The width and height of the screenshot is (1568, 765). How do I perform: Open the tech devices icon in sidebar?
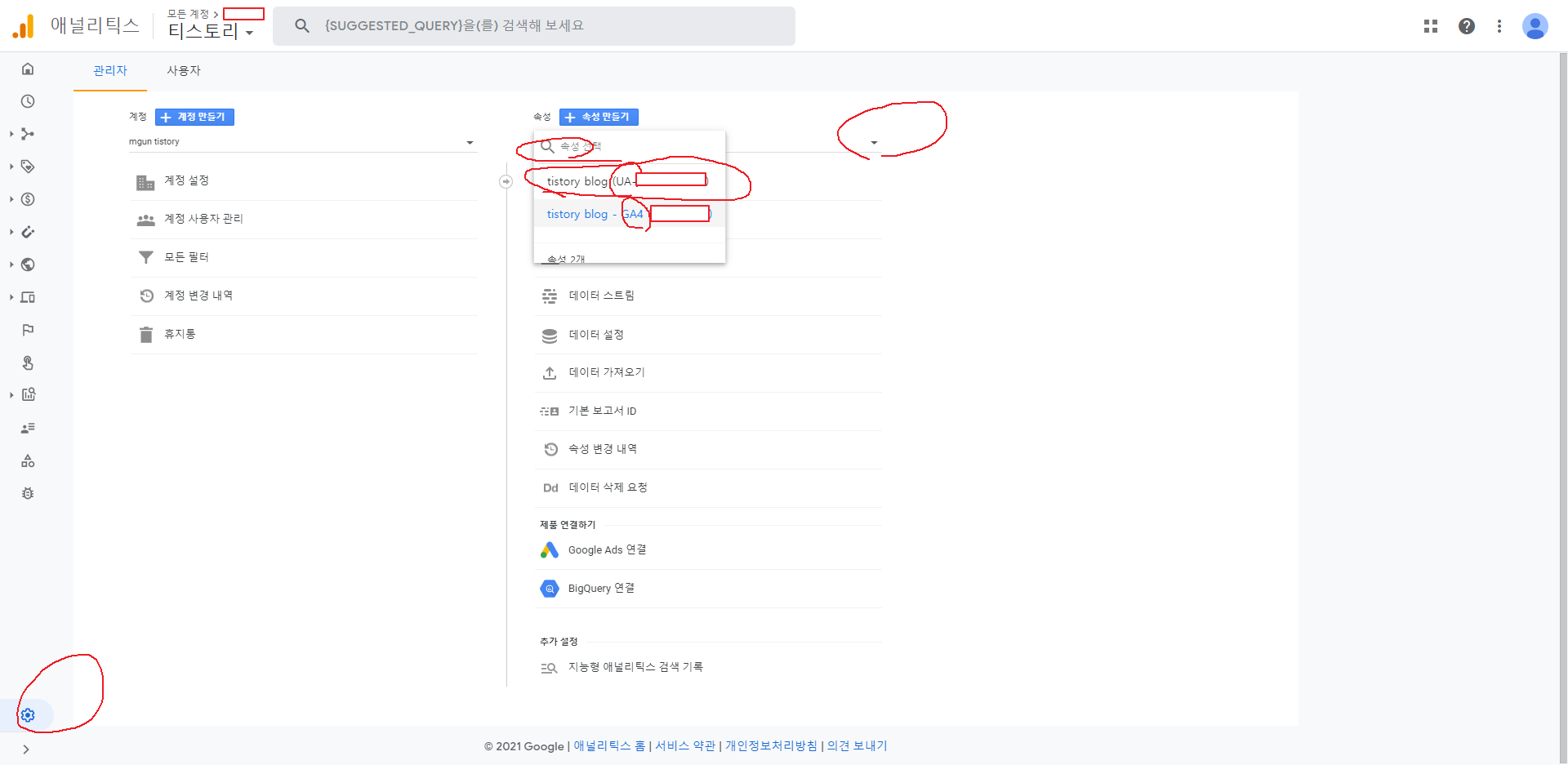(x=28, y=297)
